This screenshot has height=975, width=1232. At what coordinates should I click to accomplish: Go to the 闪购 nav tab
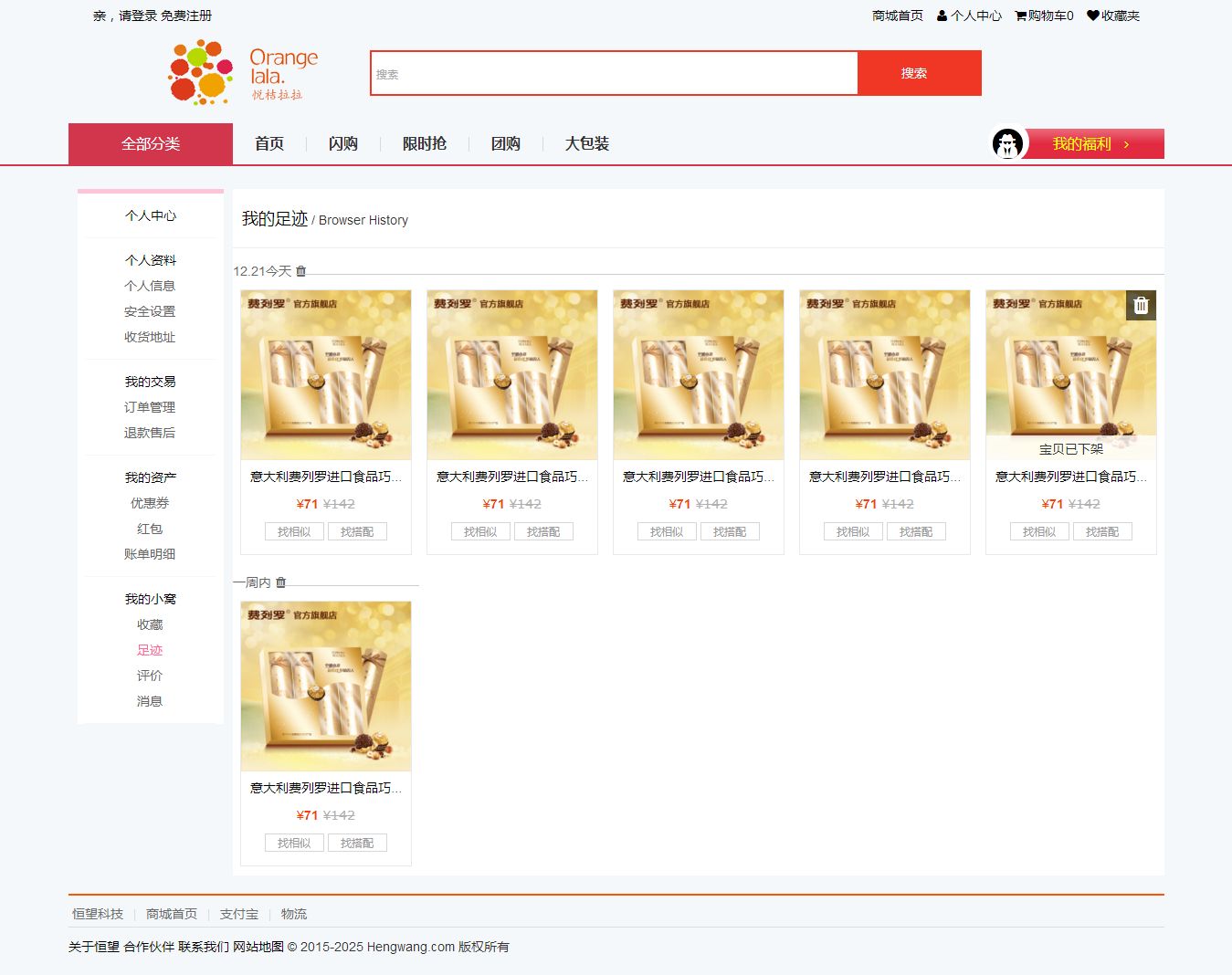click(343, 143)
